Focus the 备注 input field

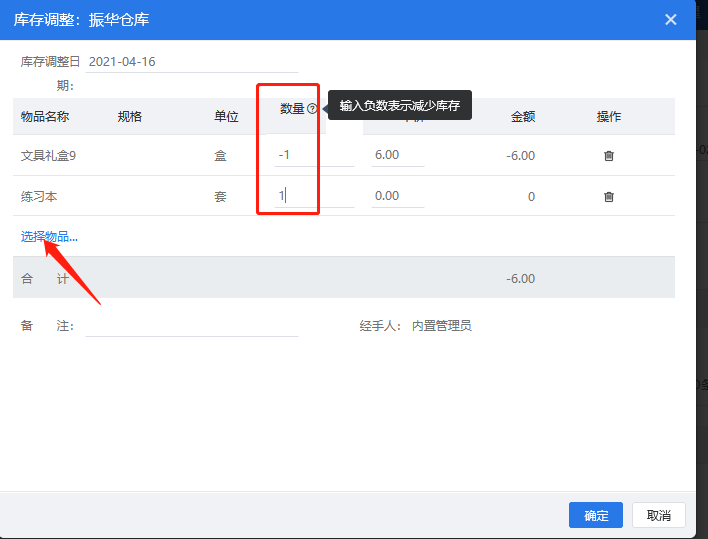point(192,326)
